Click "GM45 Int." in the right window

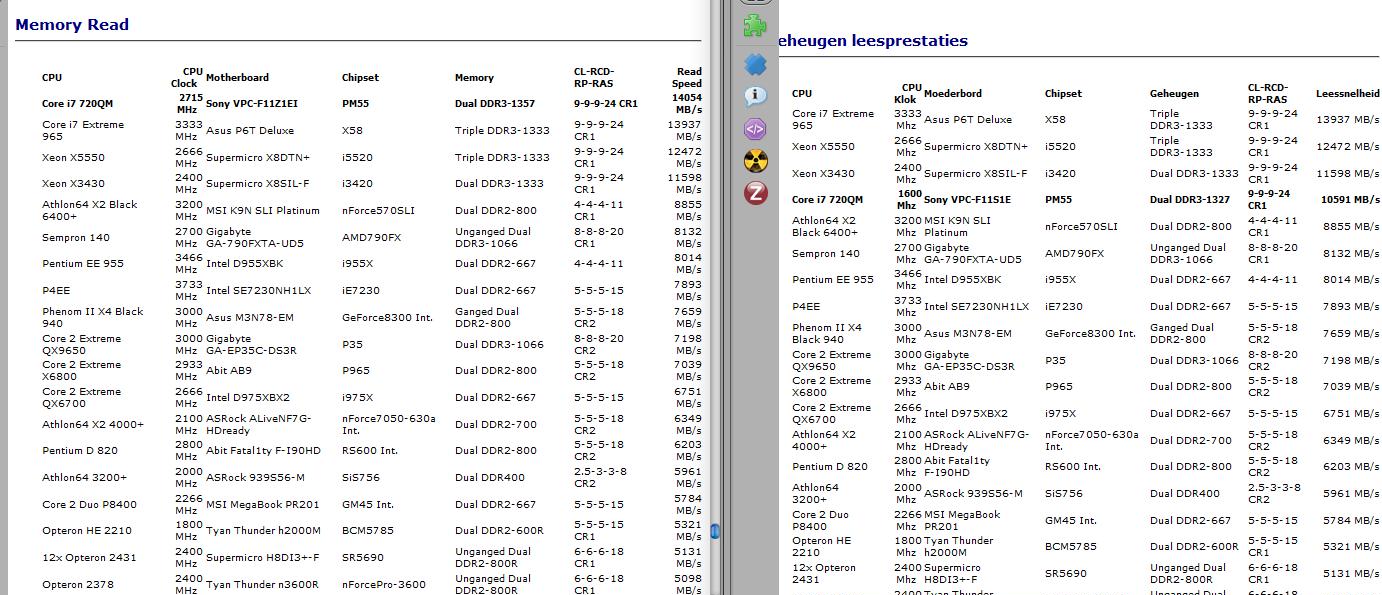(x=1071, y=521)
